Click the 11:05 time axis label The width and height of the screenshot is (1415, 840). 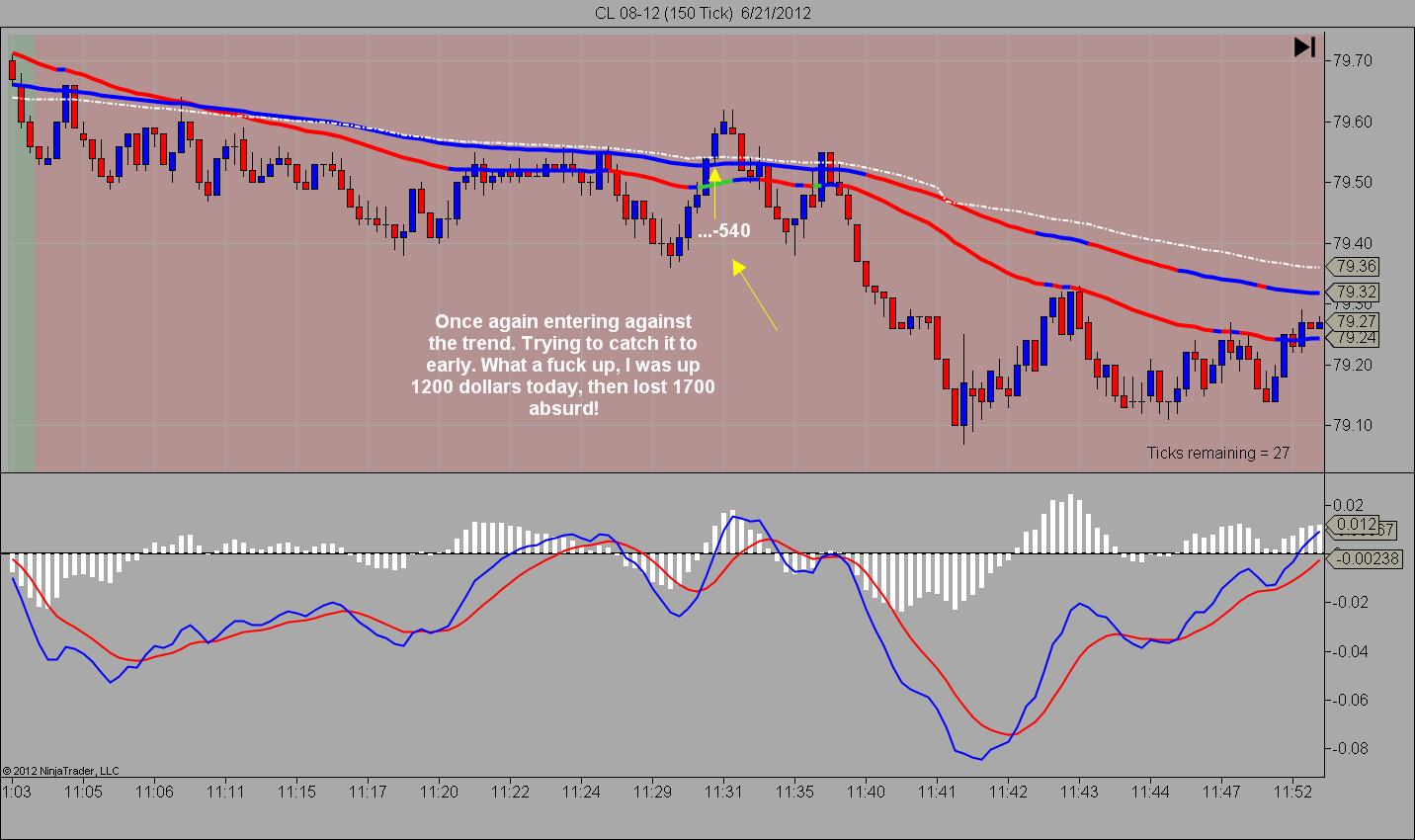(84, 792)
